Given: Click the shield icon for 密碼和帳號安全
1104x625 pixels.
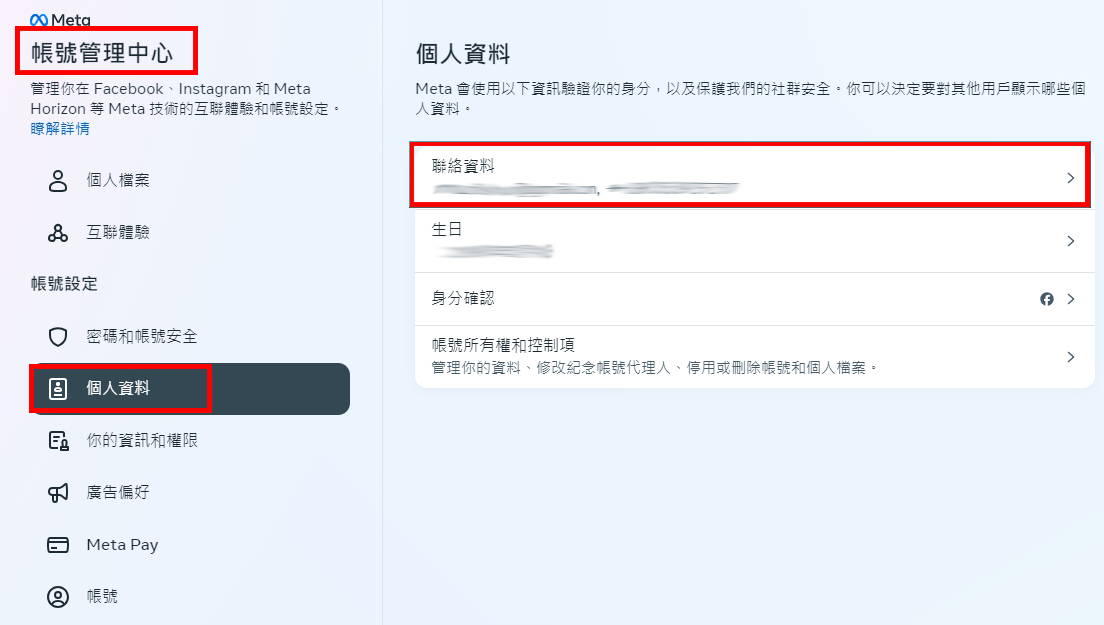Looking at the screenshot, I should (58, 336).
